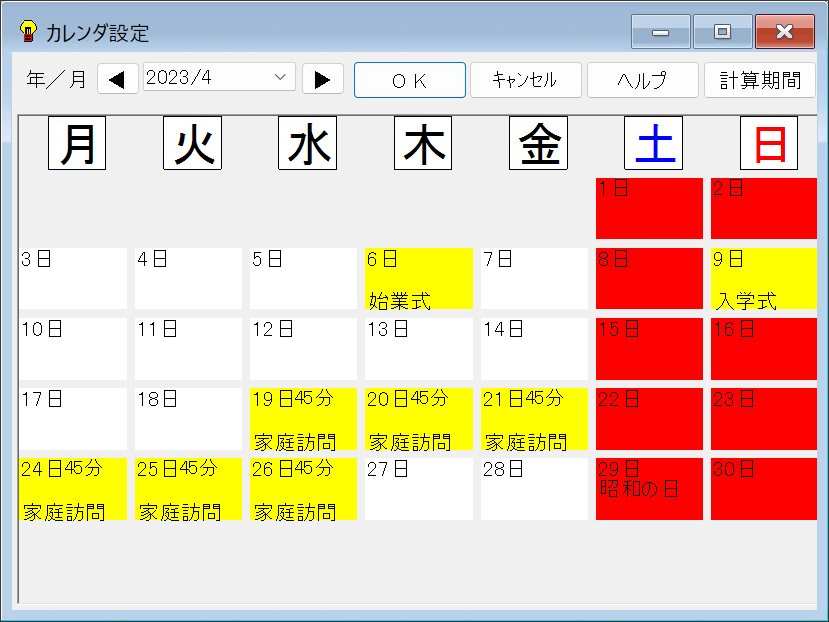Click the lightbulb app icon in title bar
The image size is (829, 622).
pos(28,31)
